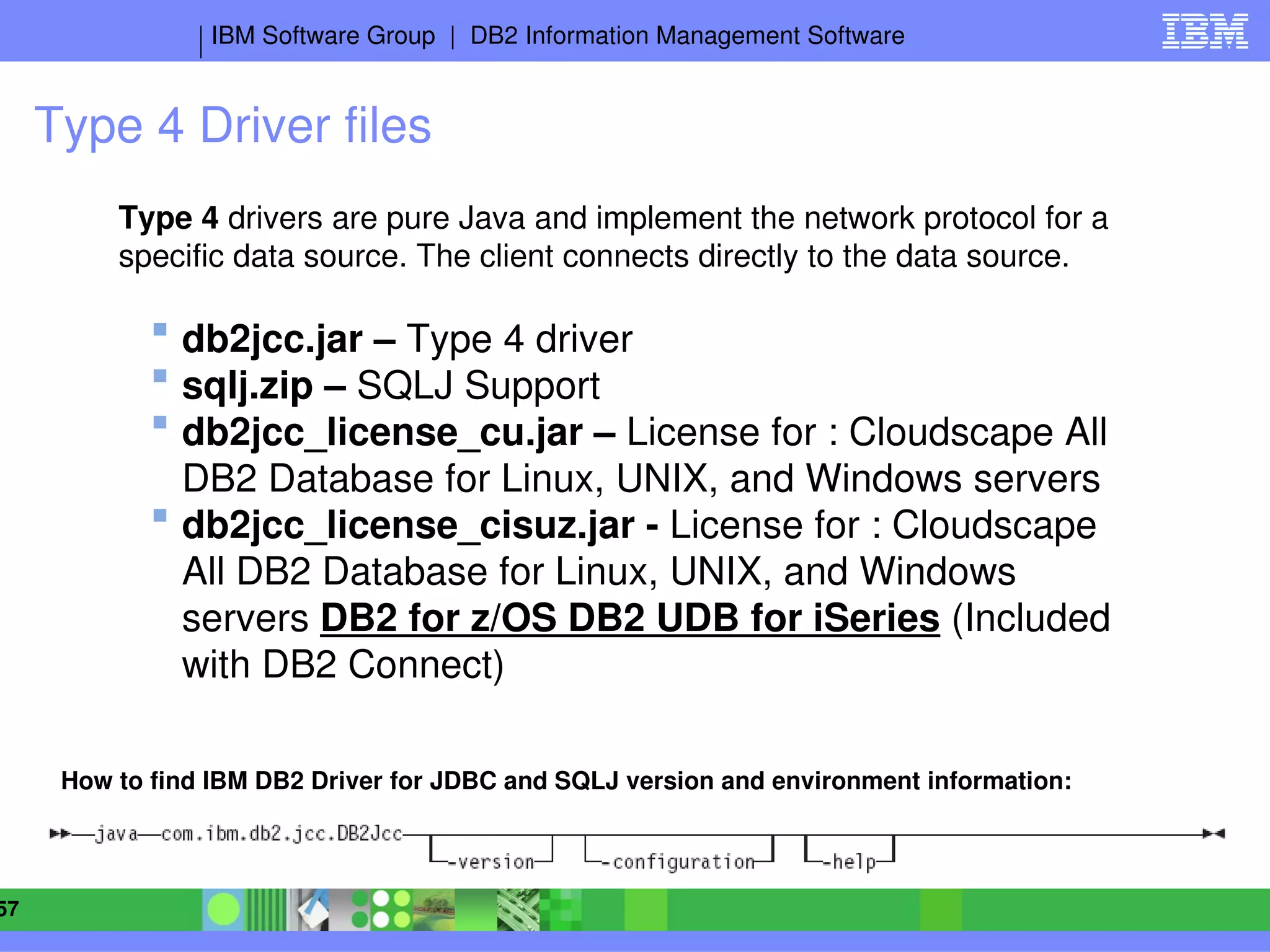Click the slide number 57

(9, 909)
